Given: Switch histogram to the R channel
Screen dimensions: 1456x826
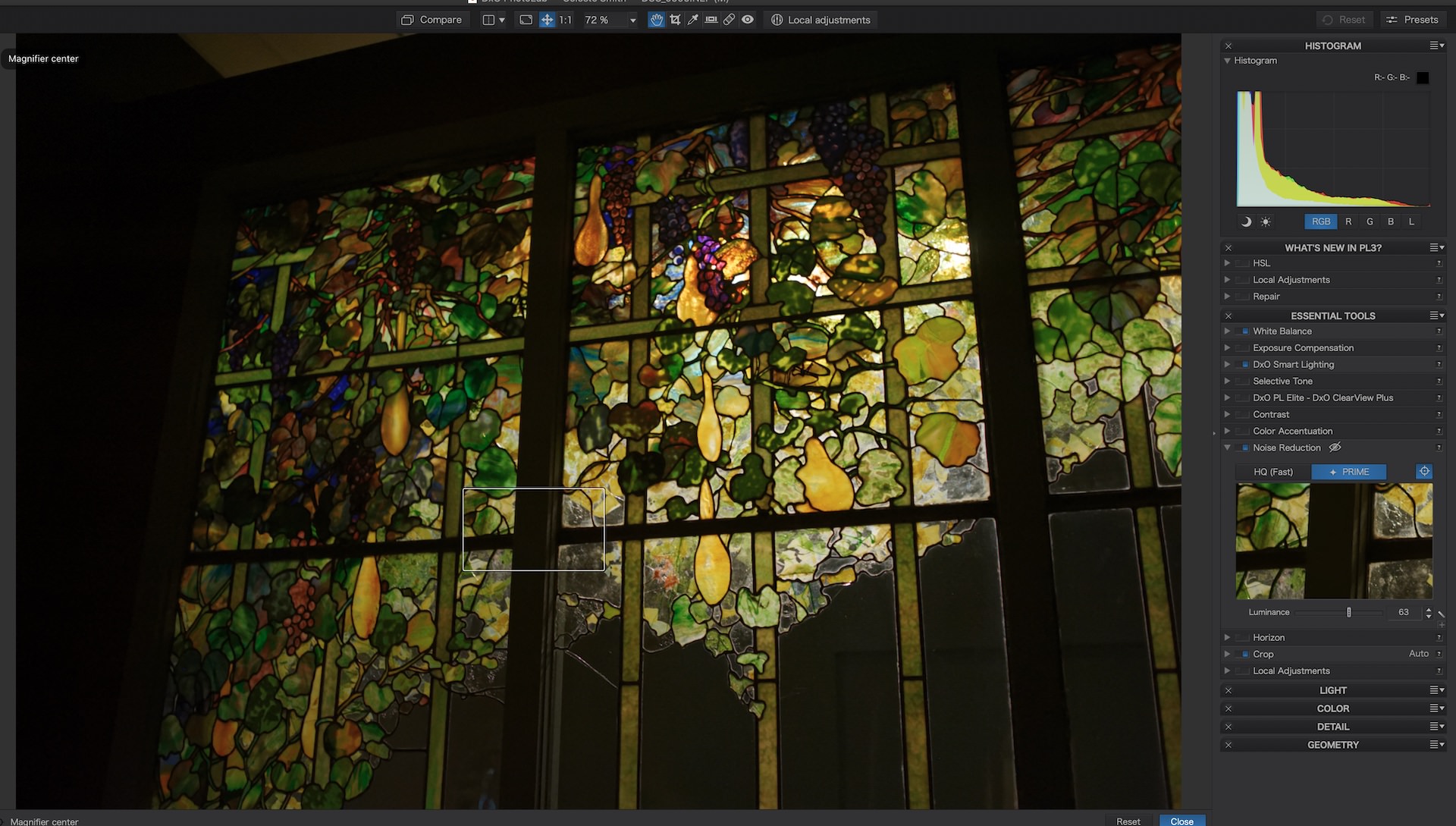Looking at the screenshot, I should pos(1348,221).
